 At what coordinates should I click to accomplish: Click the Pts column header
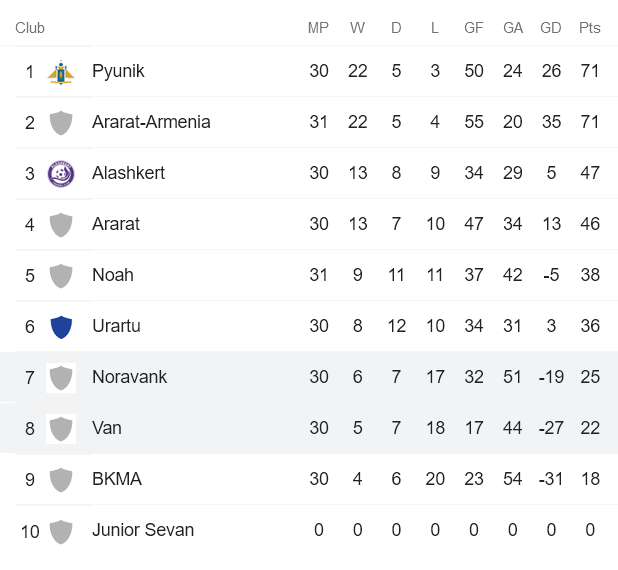589,28
